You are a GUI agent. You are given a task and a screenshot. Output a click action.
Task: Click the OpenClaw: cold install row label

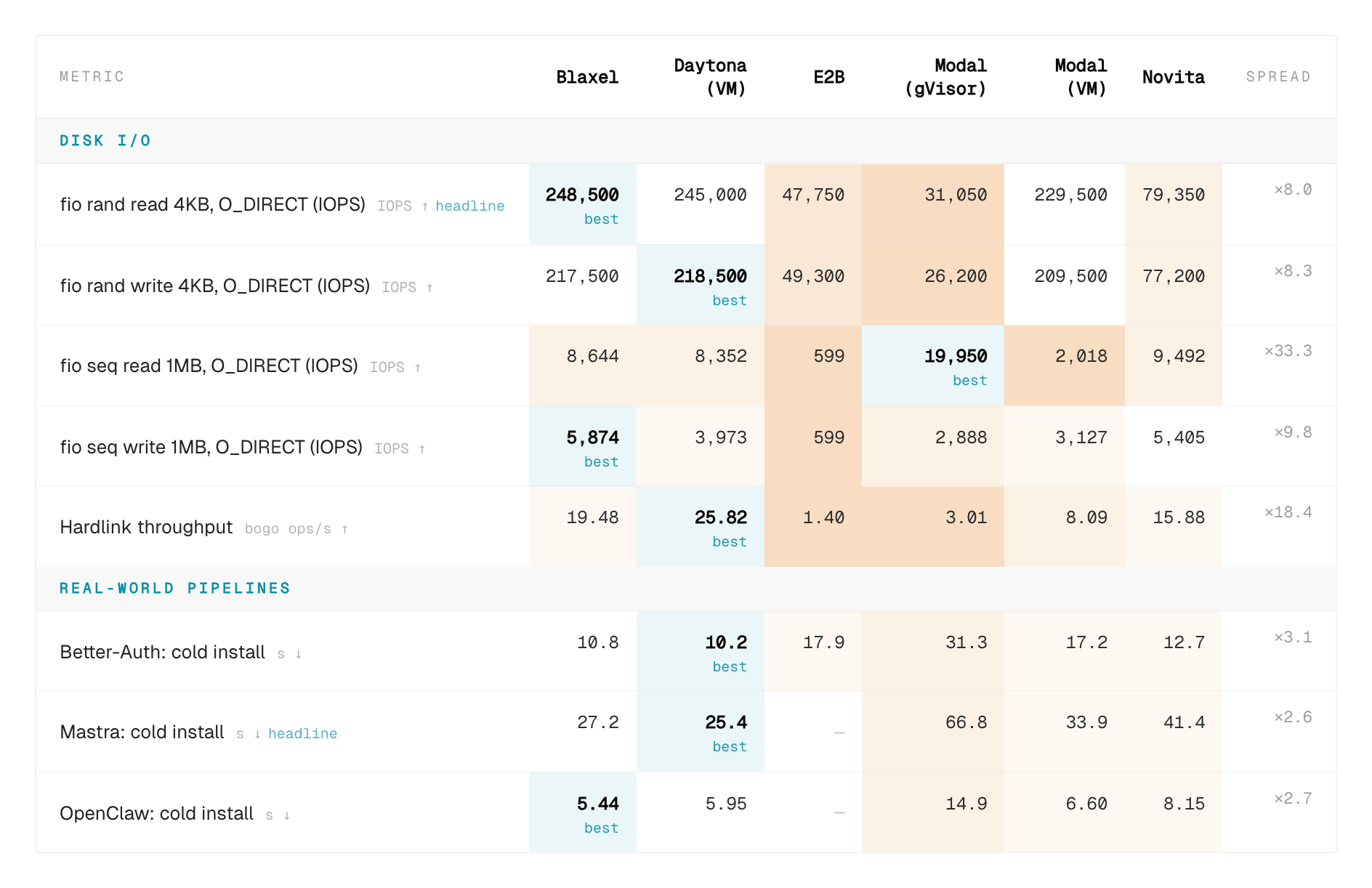[156, 814]
